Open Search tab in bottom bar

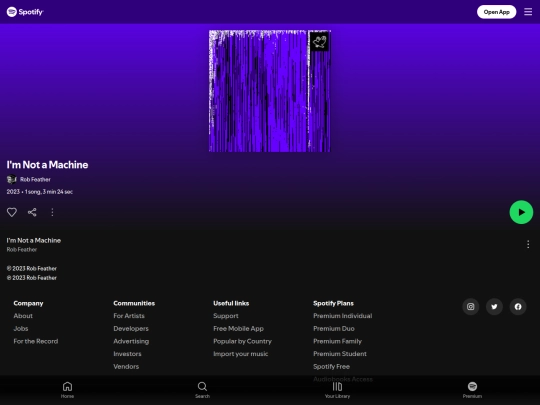[x=202, y=390]
